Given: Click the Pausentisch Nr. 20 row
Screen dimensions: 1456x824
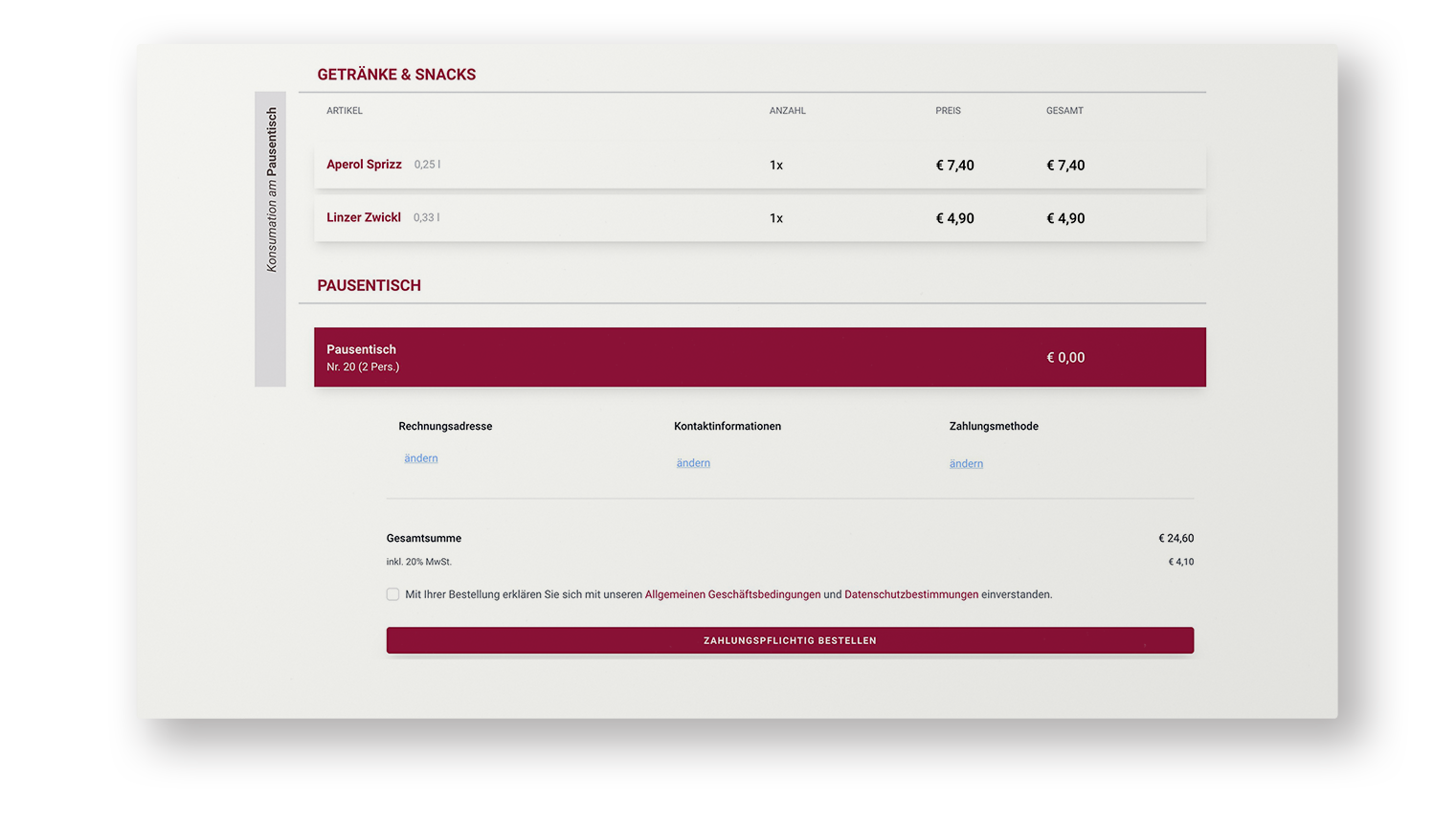Looking at the screenshot, I should pyautogui.click(x=760, y=357).
